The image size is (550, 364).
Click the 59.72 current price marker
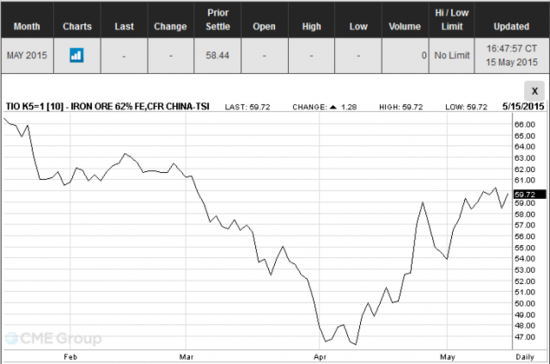tap(529, 194)
